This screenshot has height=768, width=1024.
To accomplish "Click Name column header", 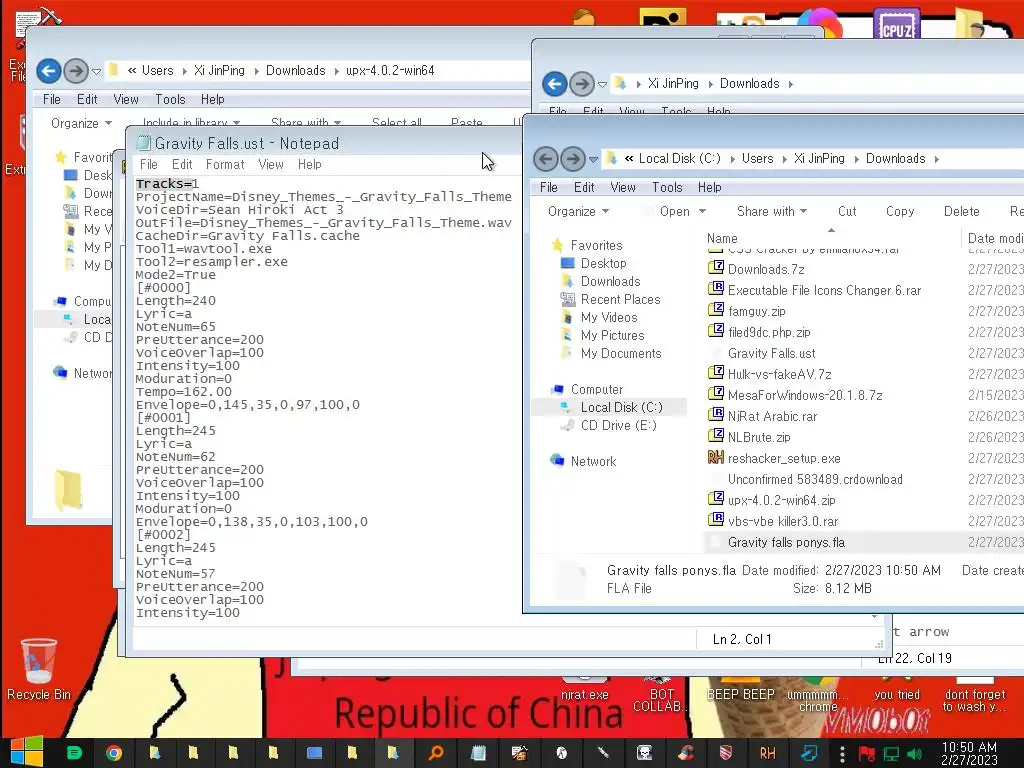I will point(722,238).
